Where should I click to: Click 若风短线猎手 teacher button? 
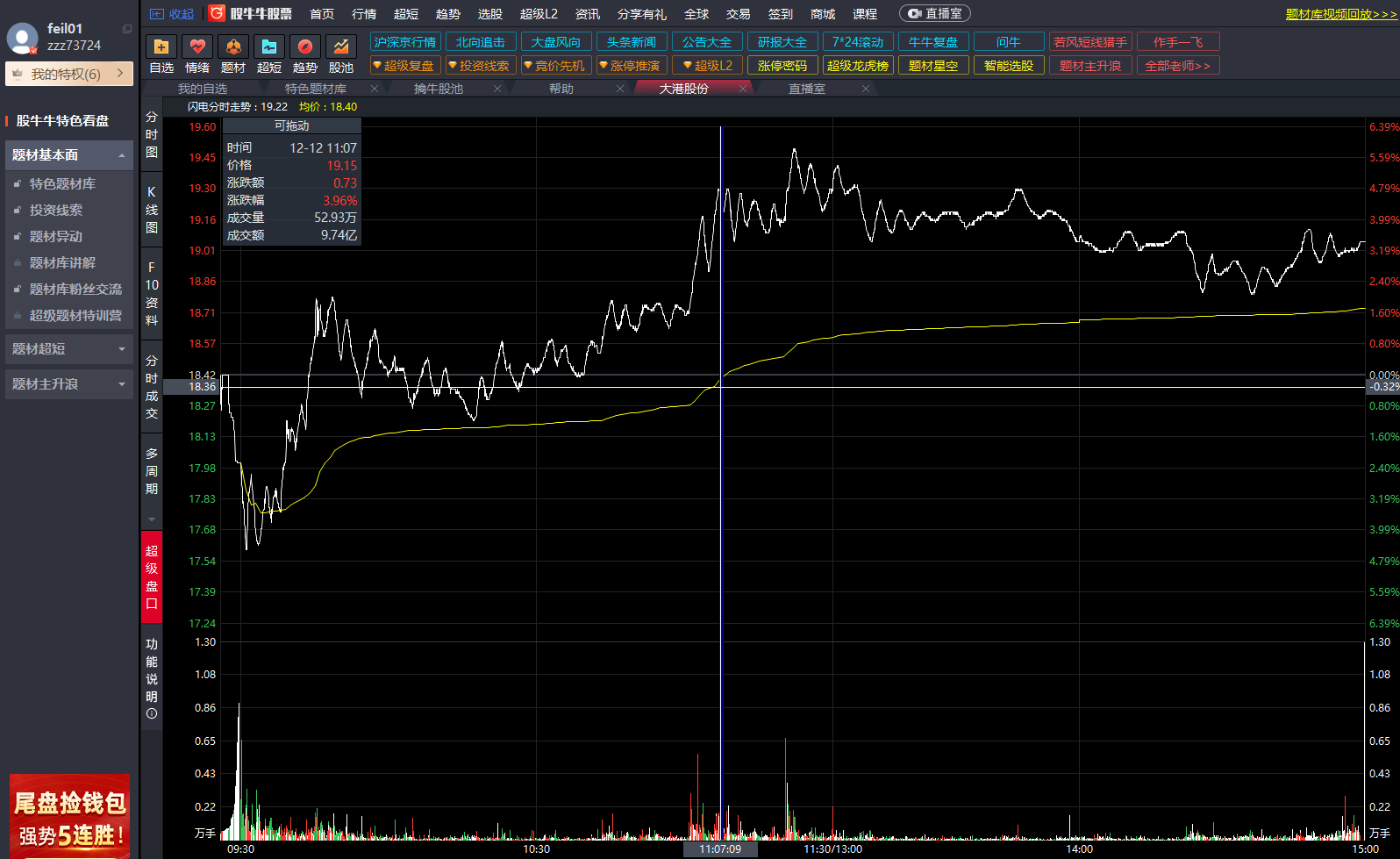1090,42
